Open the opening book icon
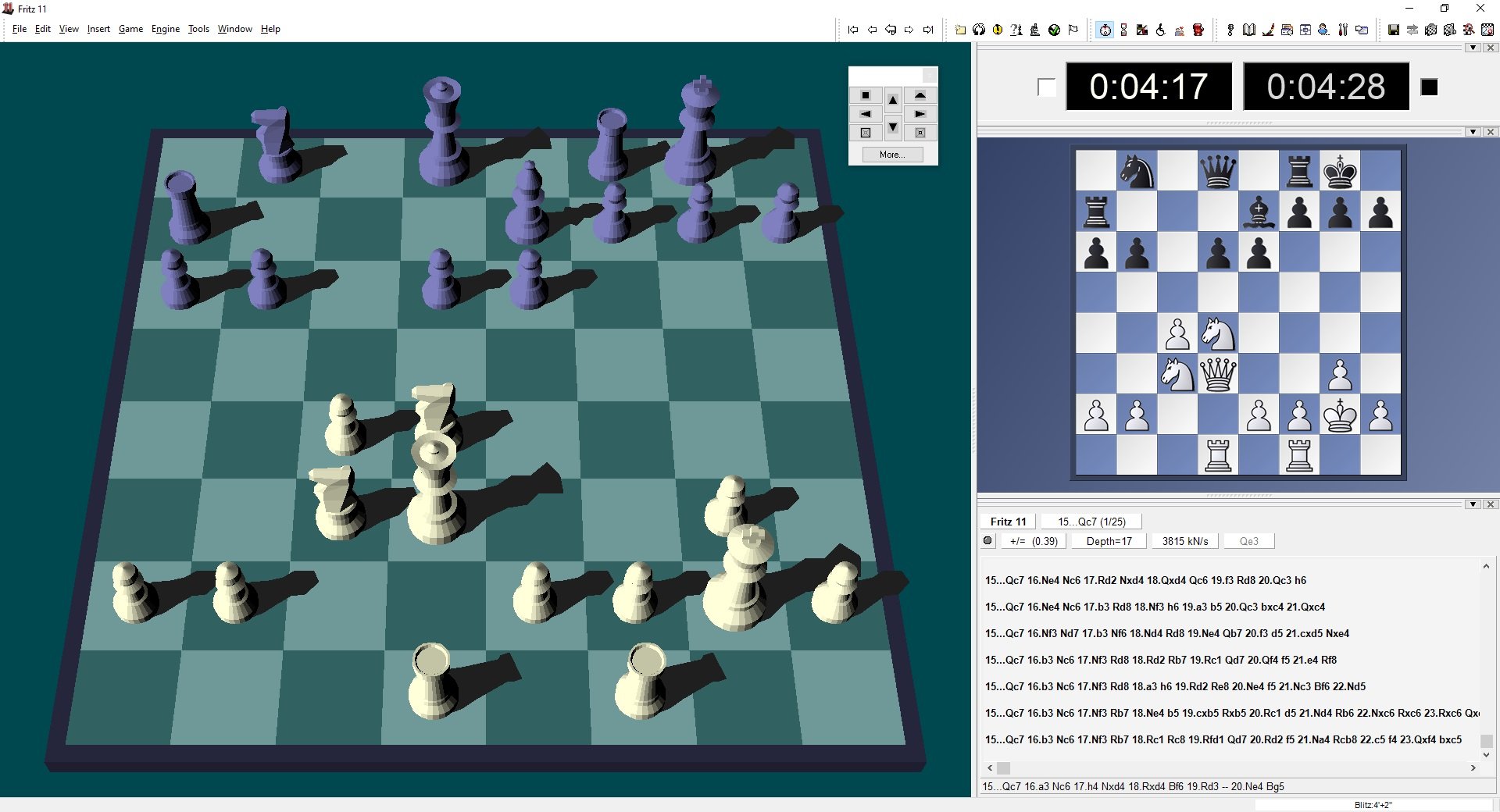1500x812 pixels. [x=1249, y=30]
